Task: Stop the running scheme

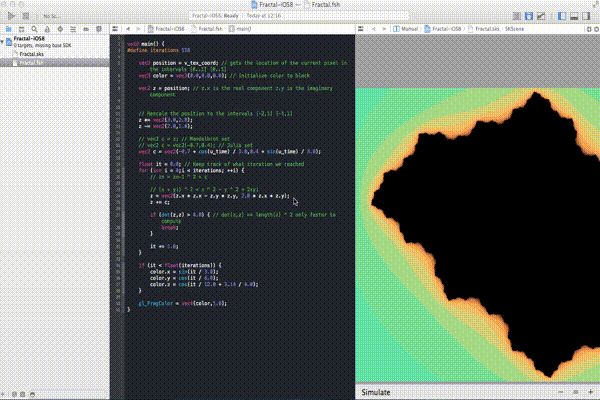Action: tap(26, 16)
